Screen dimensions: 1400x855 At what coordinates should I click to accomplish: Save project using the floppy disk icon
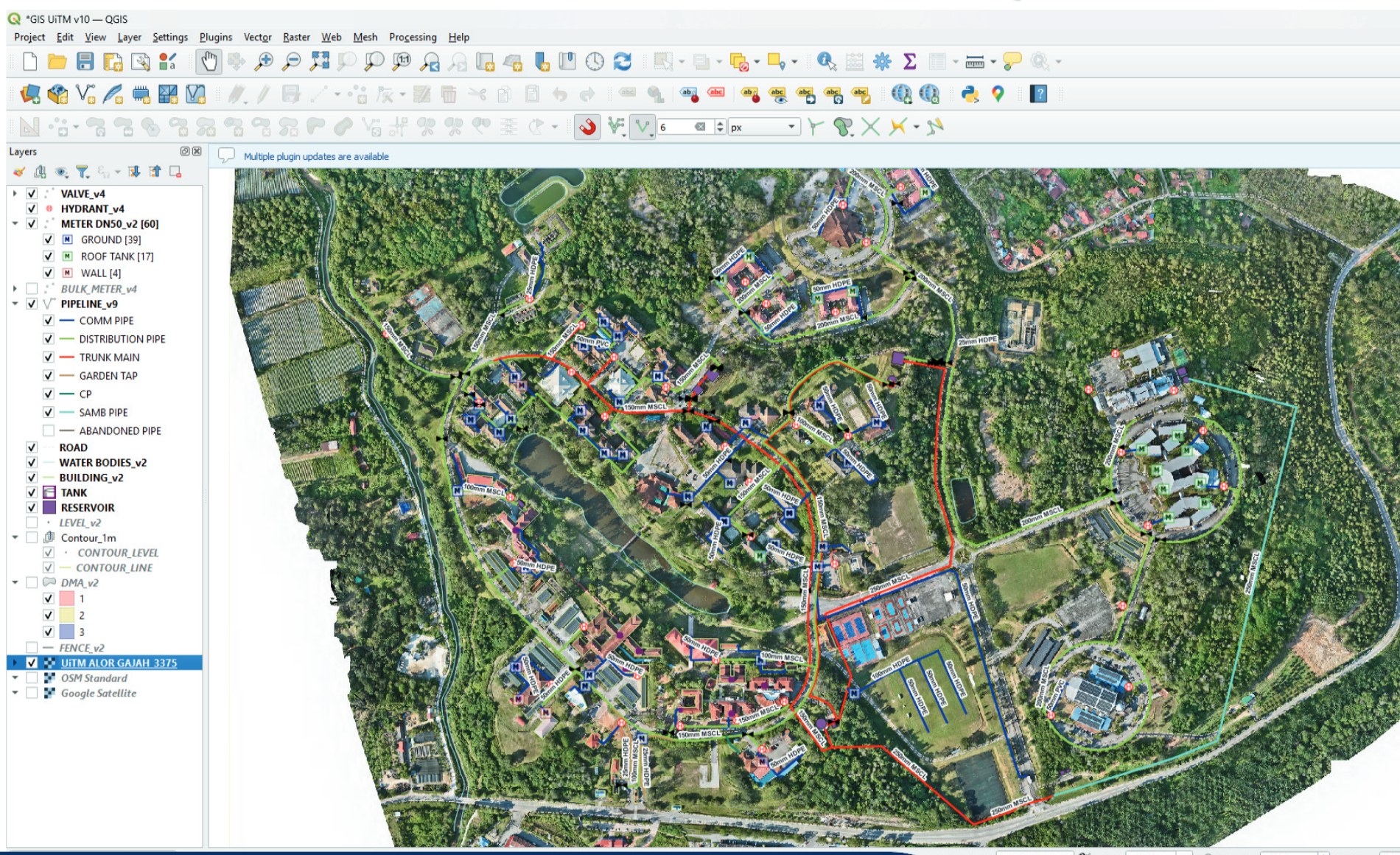tap(85, 62)
